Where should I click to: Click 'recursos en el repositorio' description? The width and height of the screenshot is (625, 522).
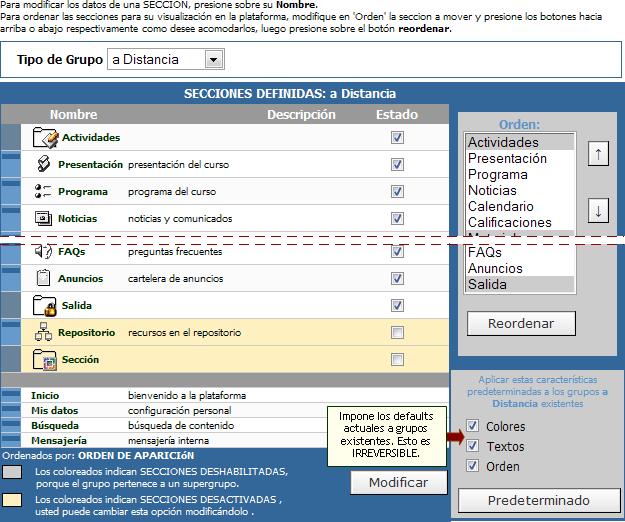pos(185,332)
